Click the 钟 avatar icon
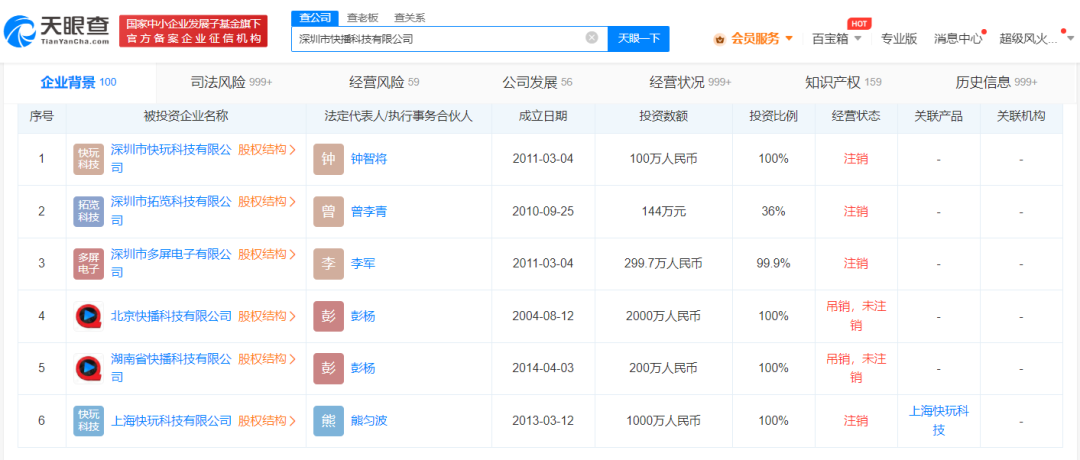The image size is (1080, 460). pyautogui.click(x=328, y=159)
